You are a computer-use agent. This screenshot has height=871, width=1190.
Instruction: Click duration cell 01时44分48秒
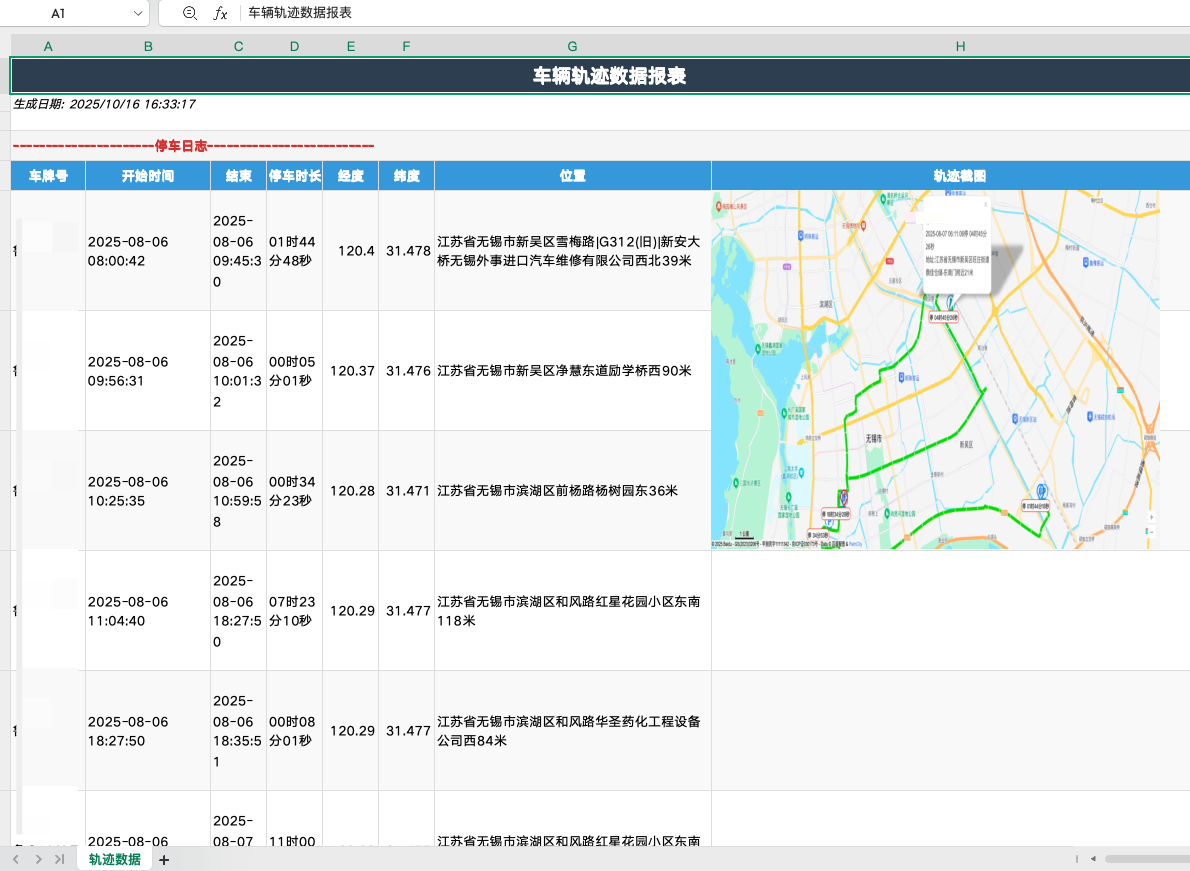pos(294,251)
